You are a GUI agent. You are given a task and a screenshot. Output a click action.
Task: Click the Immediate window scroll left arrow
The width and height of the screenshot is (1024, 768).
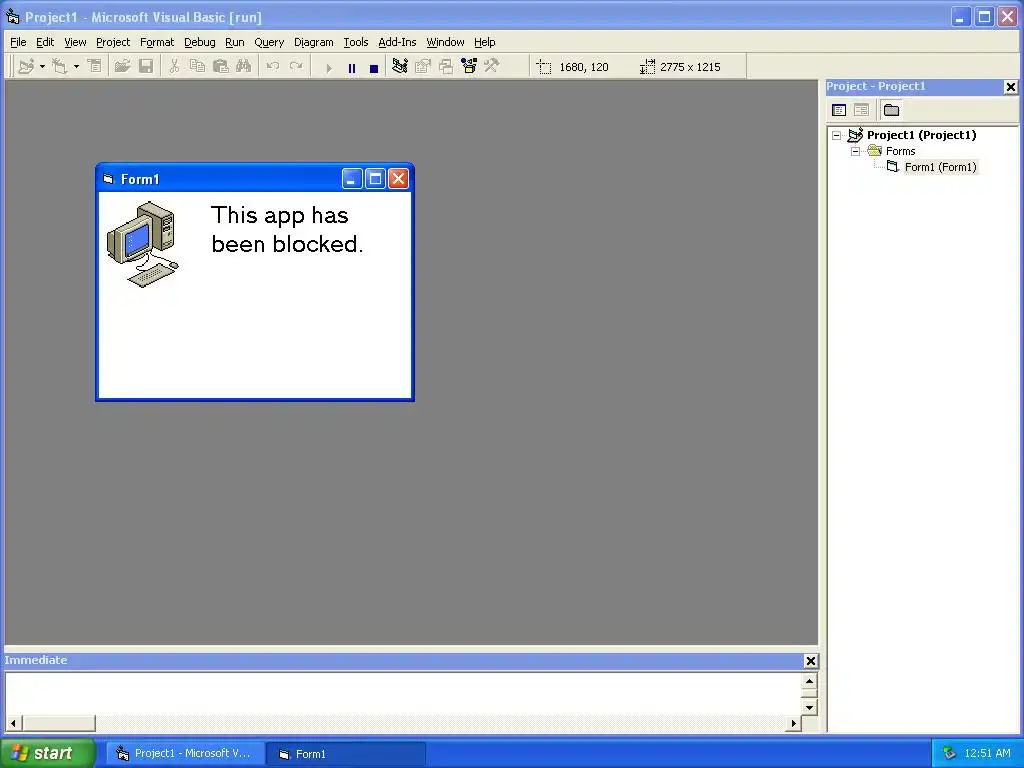(x=13, y=723)
